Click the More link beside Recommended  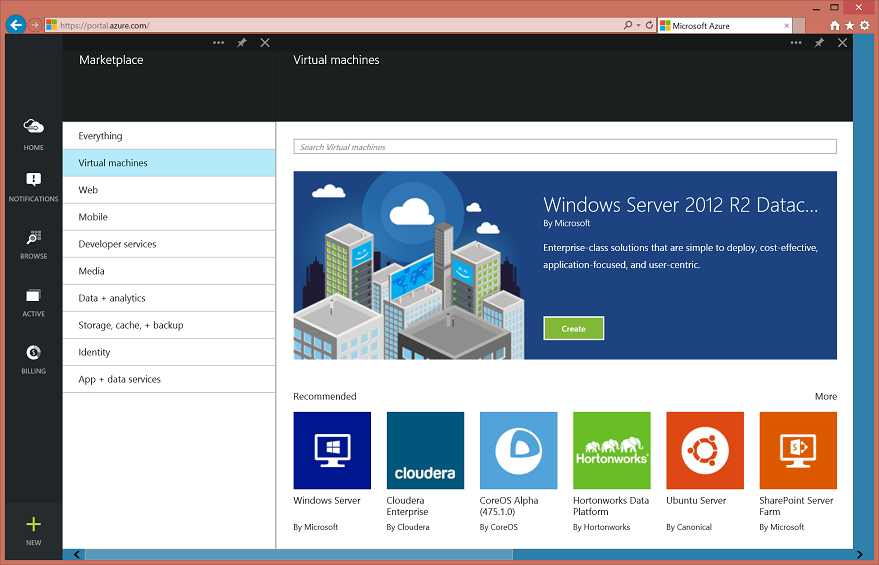(826, 396)
